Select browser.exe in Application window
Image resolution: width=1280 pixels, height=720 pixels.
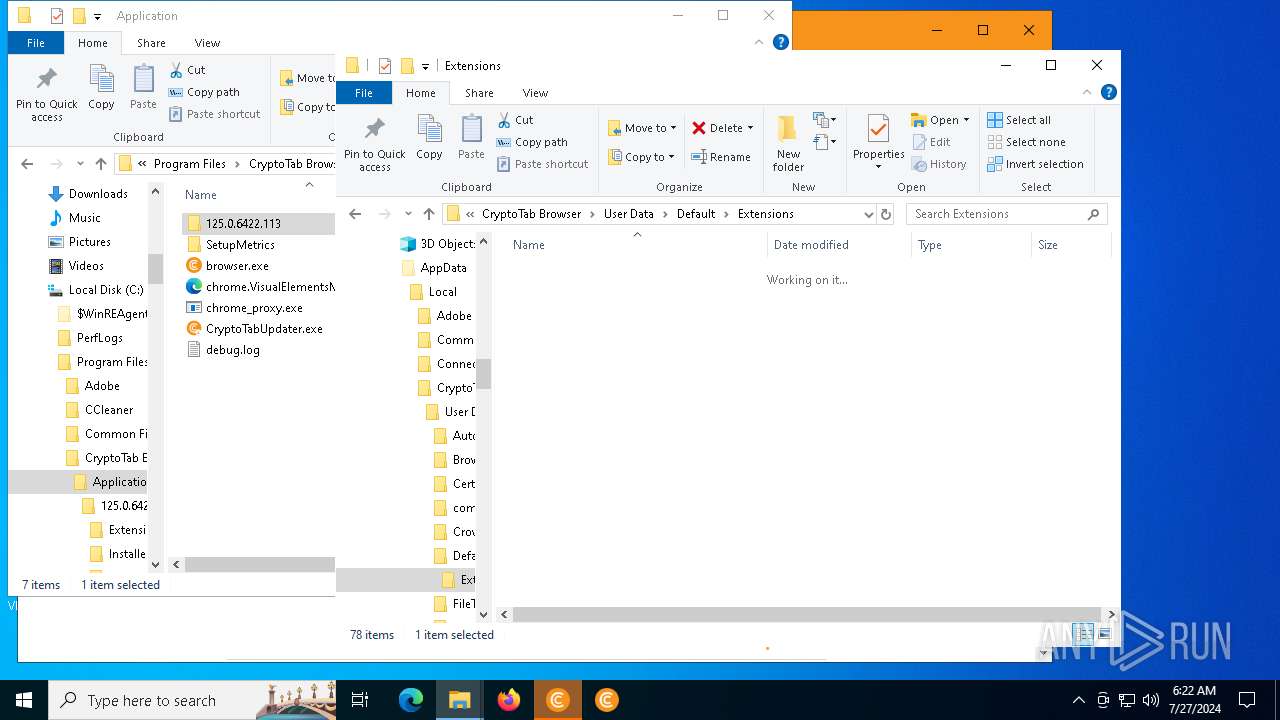pyautogui.click(x=237, y=266)
